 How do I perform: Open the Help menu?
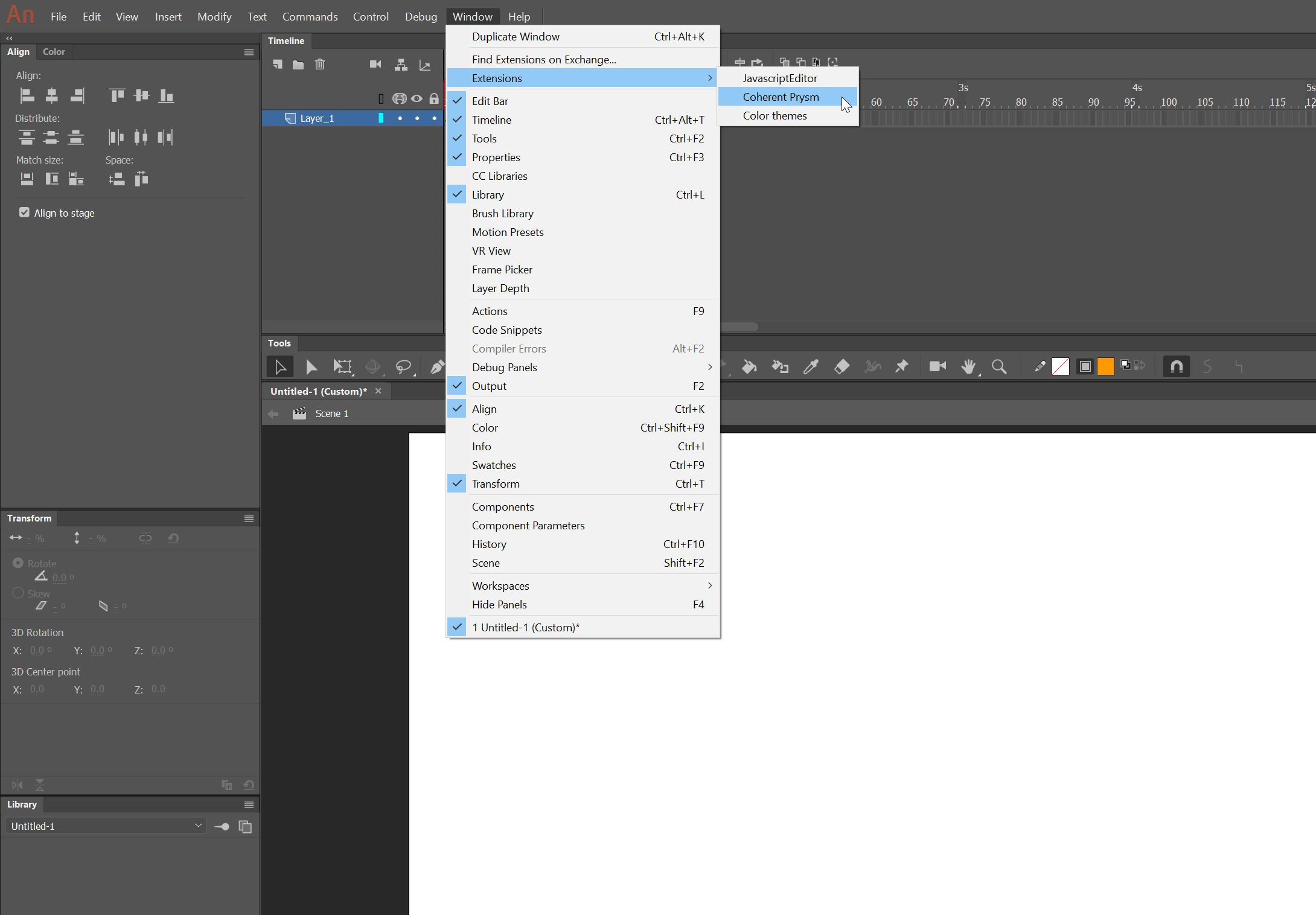tap(519, 16)
